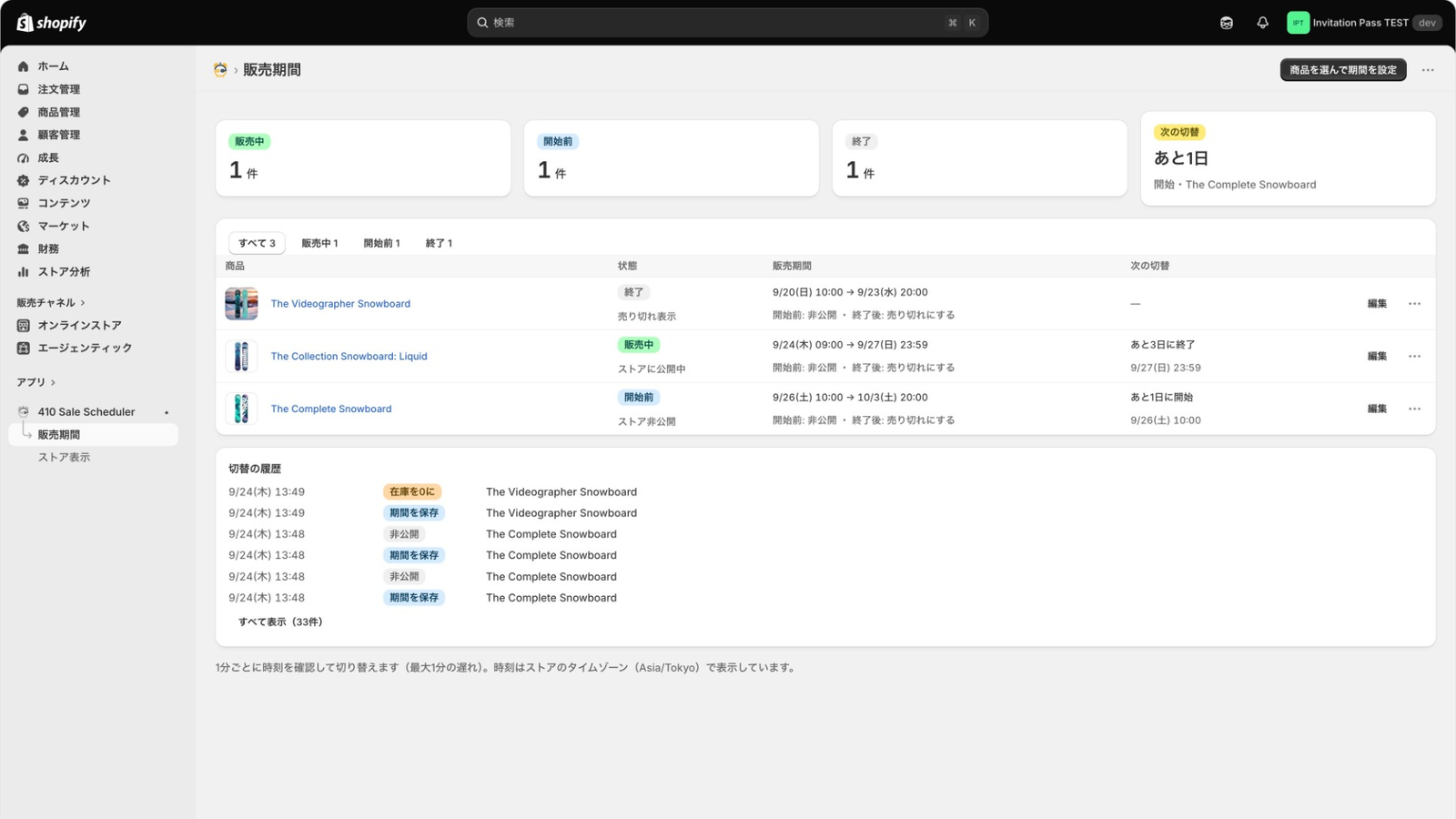The height and width of the screenshot is (819, 1456).
Task: Expand the 販売チャネル section chevron
Action: click(83, 303)
